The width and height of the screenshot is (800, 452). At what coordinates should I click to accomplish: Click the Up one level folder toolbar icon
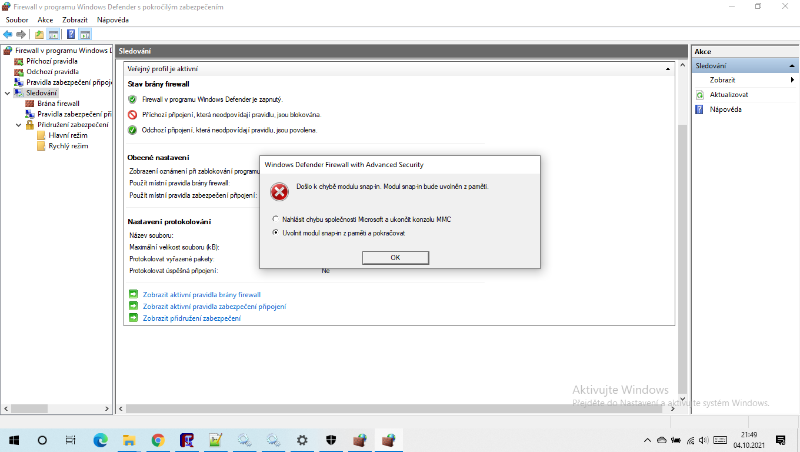coord(39,34)
